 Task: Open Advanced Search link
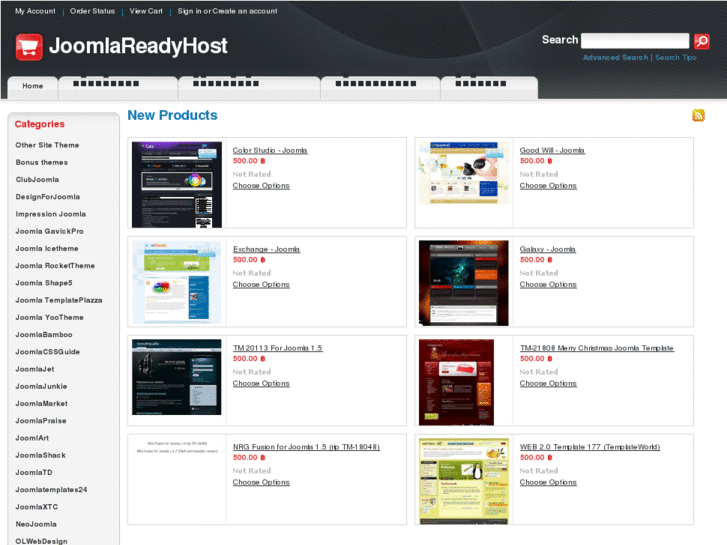click(x=615, y=58)
